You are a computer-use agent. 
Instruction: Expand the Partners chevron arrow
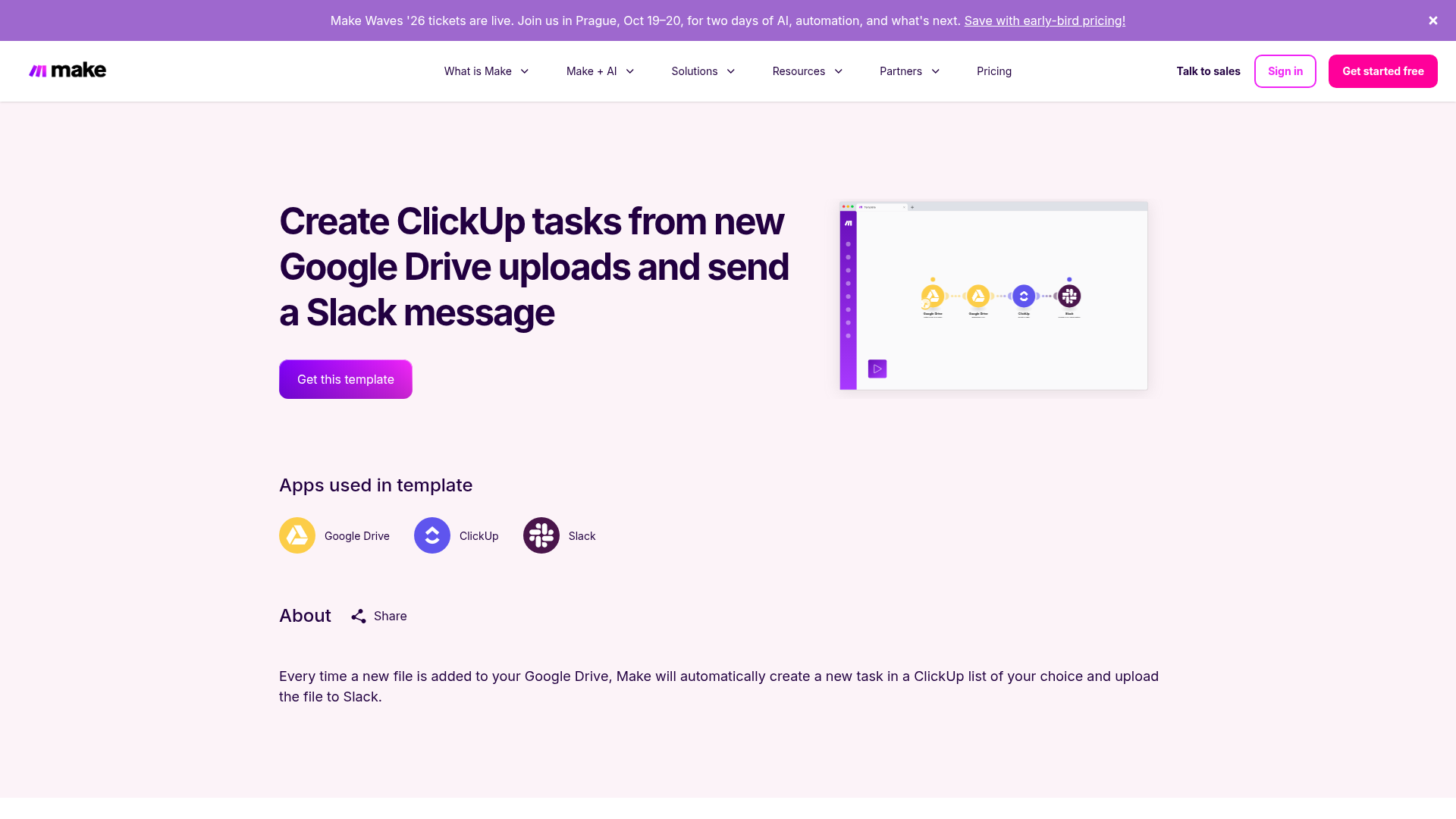tap(936, 71)
